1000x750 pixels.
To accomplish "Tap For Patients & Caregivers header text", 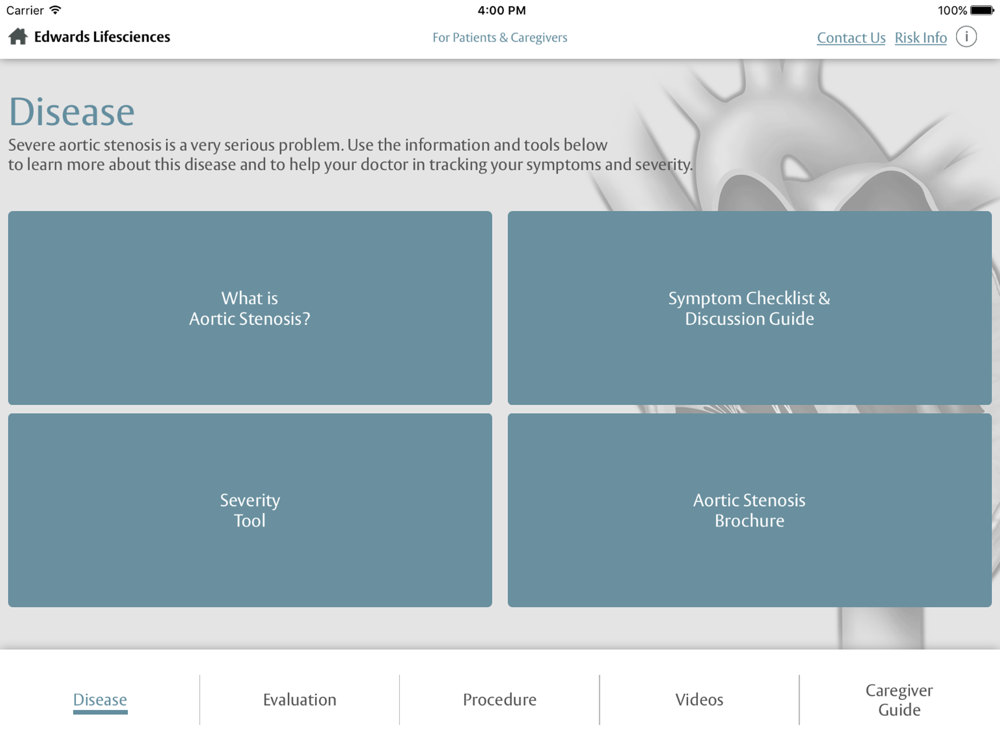I will (x=500, y=37).
